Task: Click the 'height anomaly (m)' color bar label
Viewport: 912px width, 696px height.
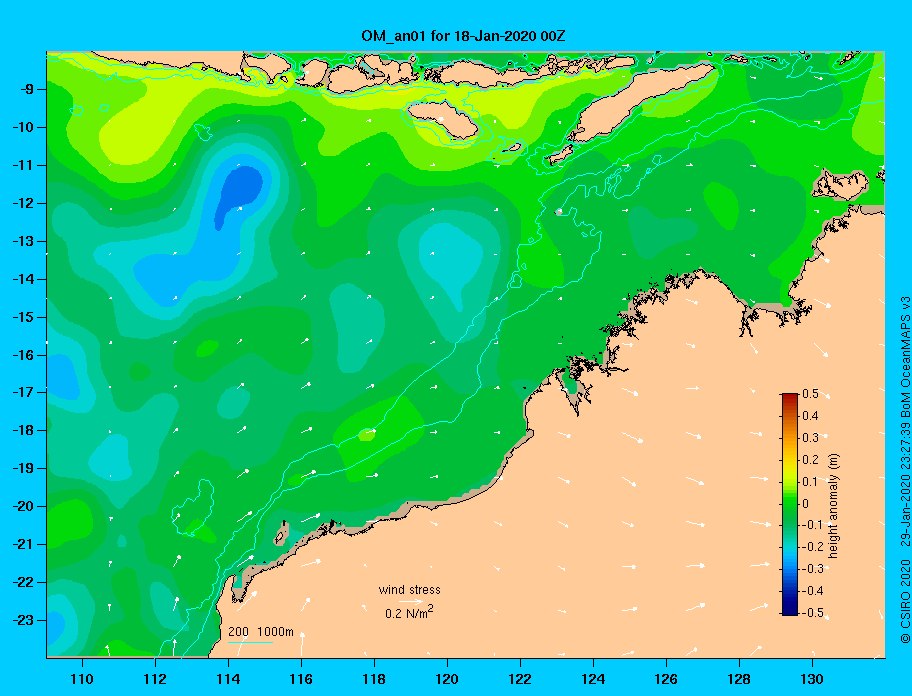Action: point(833,506)
